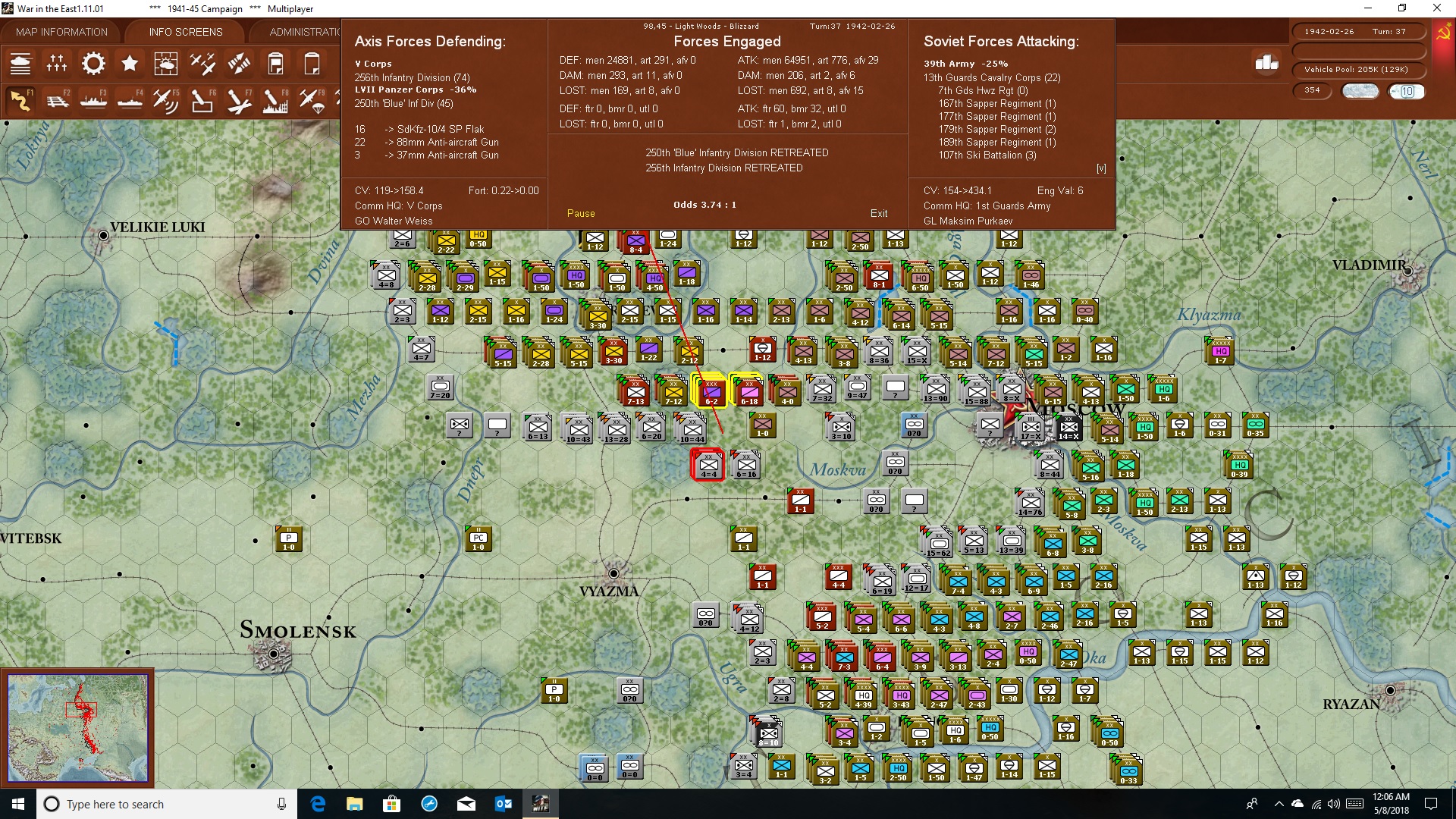Select F7 bomb airfield mode
1456x819 pixels.
[x=239, y=100]
